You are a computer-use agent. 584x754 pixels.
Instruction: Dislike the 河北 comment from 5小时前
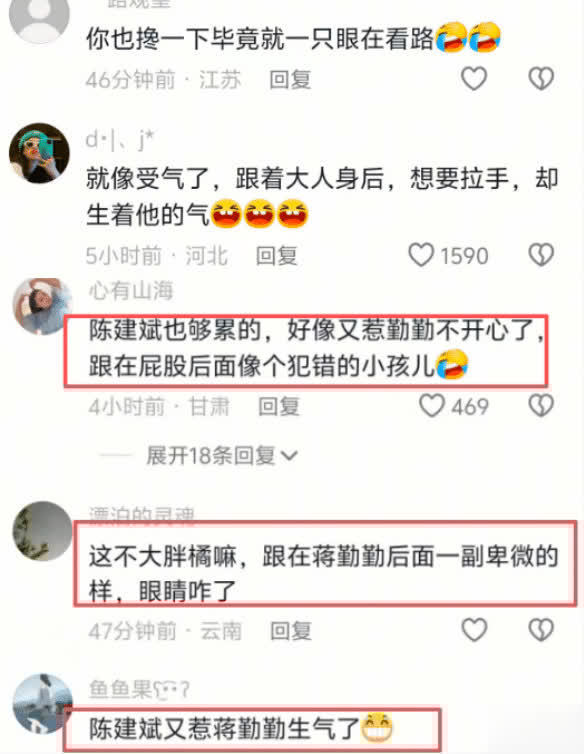[541, 254]
